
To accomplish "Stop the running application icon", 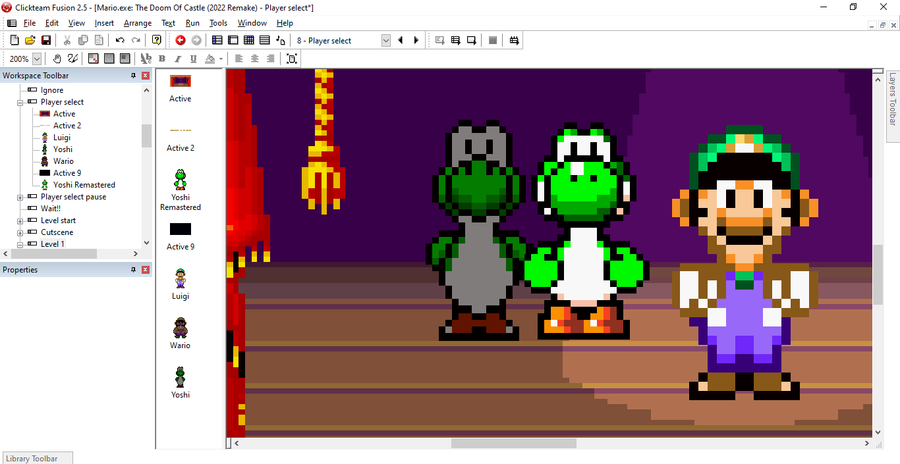I will point(492,40).
